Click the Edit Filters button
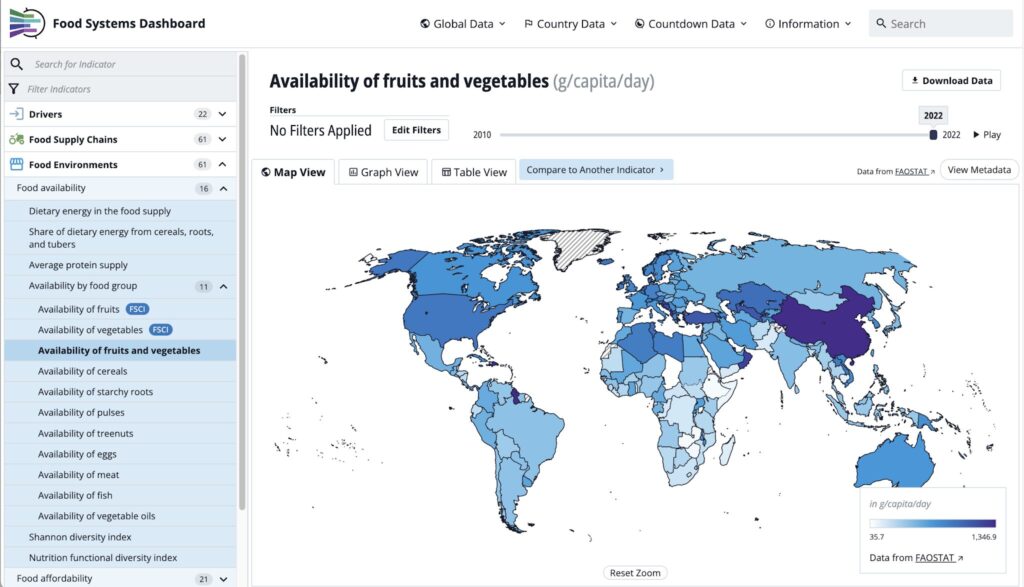This screenshot has height=587, width=1024. click(416, 130)
